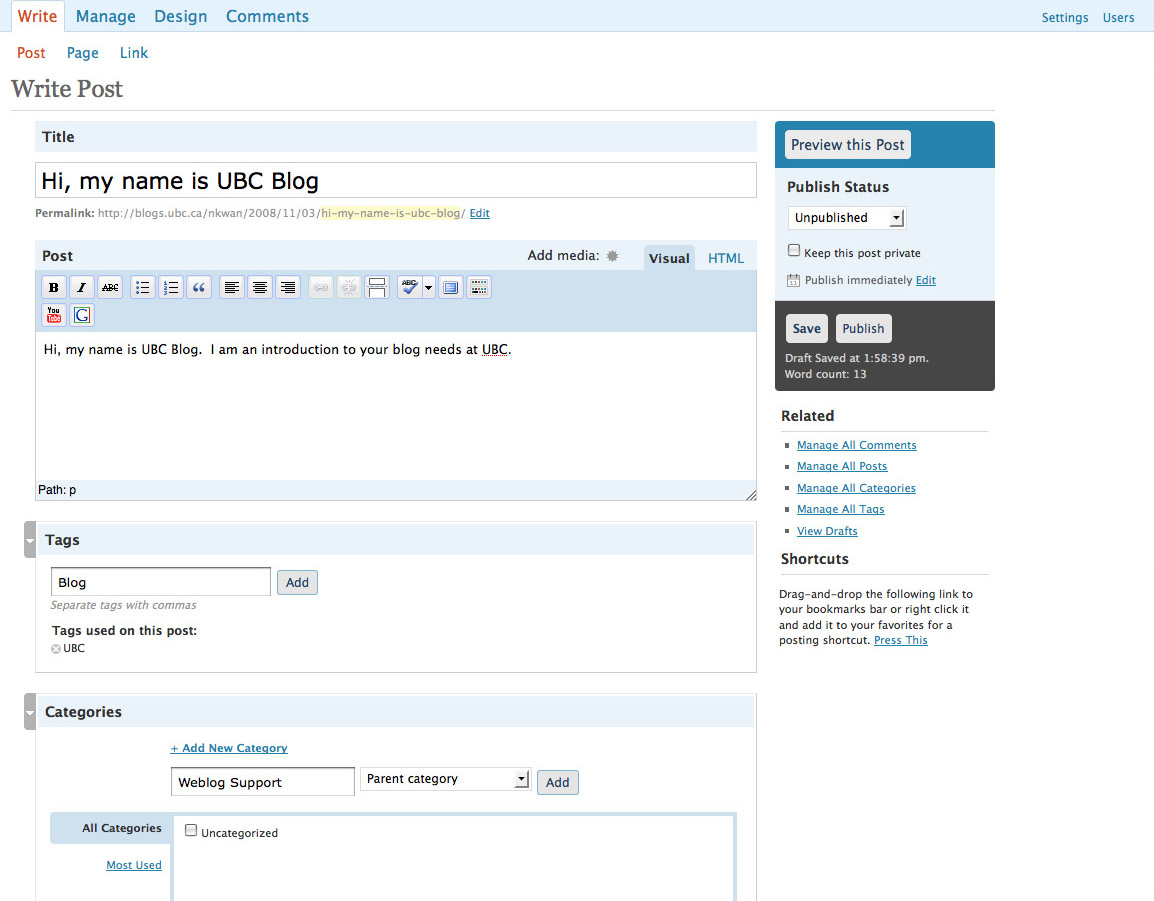
Task: Click the Add media icon
Action: click(x=612, y=255)
